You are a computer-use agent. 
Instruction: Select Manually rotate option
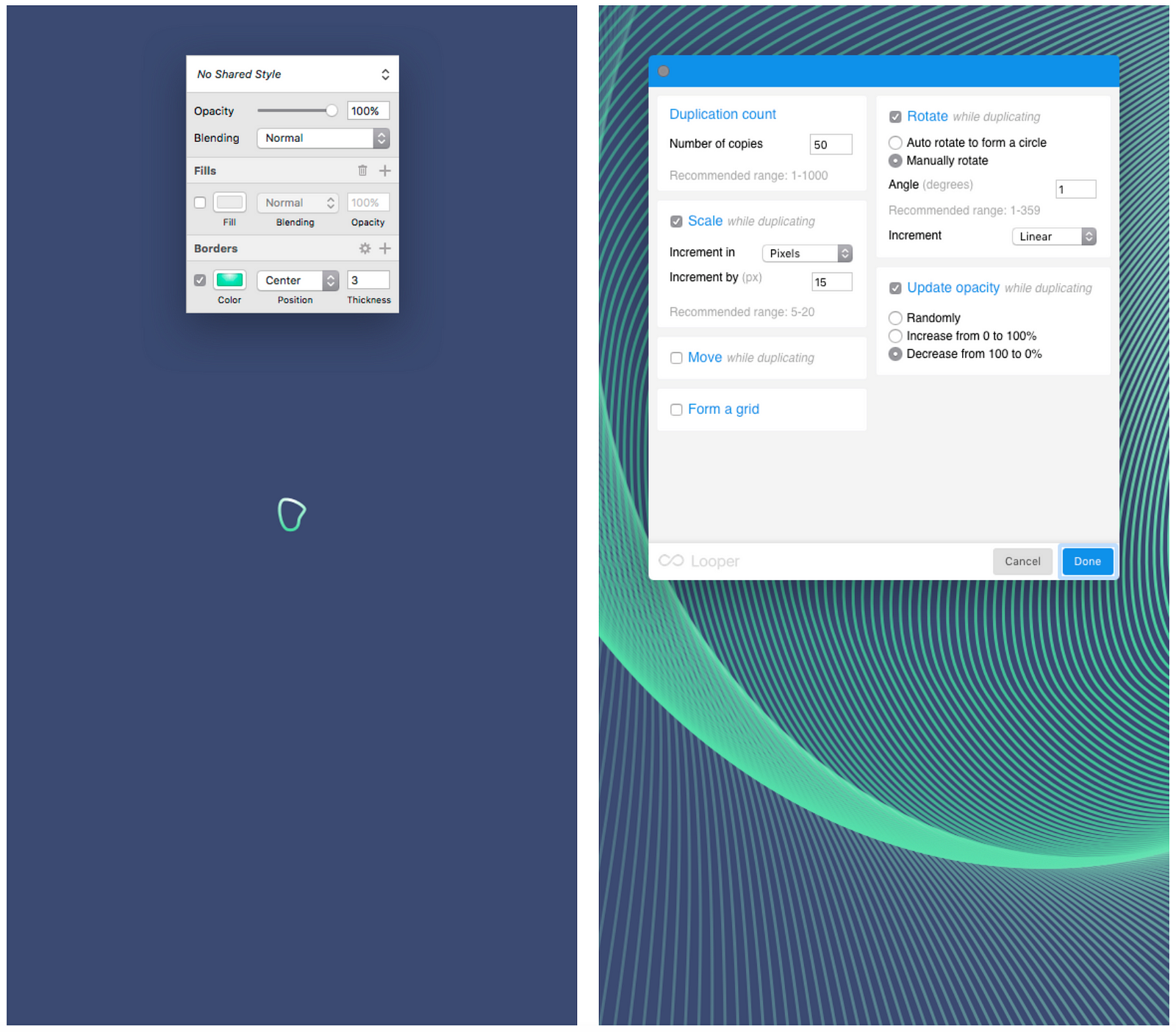click(x=895, y=160)
